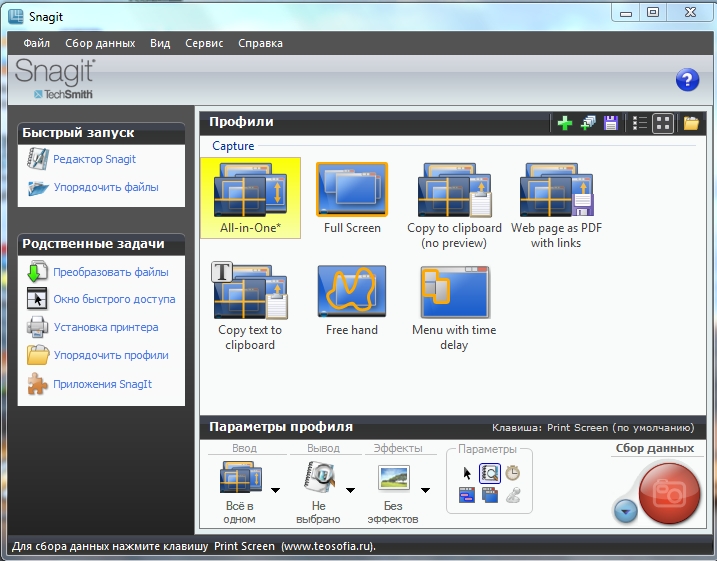This screenshot has height=561, width=717.
Task: Open the Сервис menu
Action: (204, 43)
